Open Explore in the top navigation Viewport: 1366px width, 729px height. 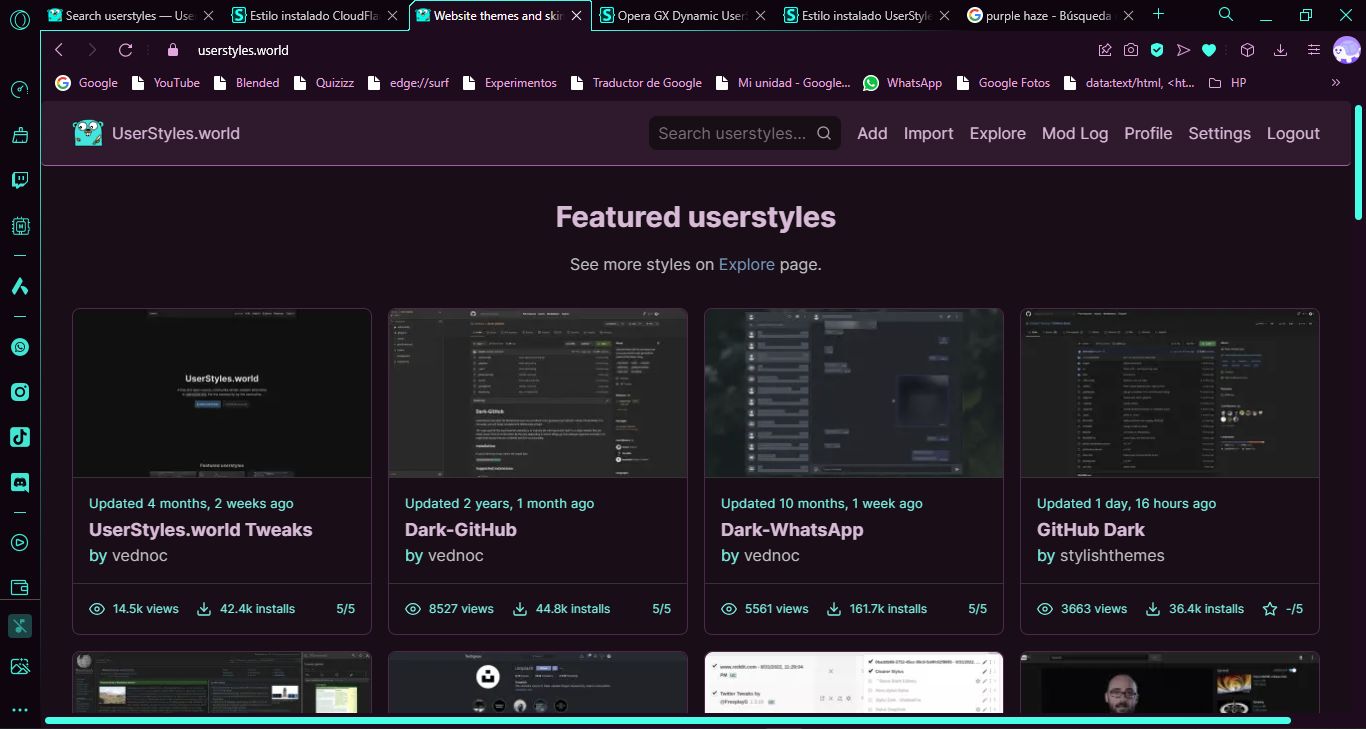click(998, 133)
